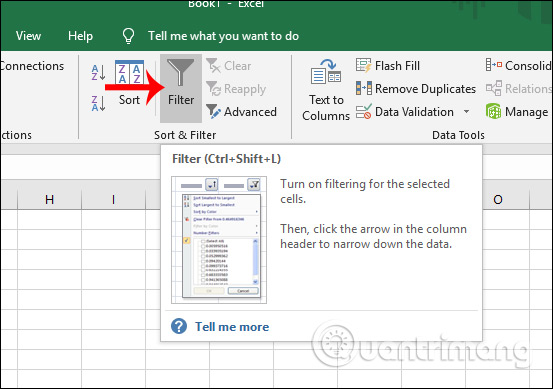Click the Tell me more link
This screenshot has height=389, width=553.
(x=232, y=327)
